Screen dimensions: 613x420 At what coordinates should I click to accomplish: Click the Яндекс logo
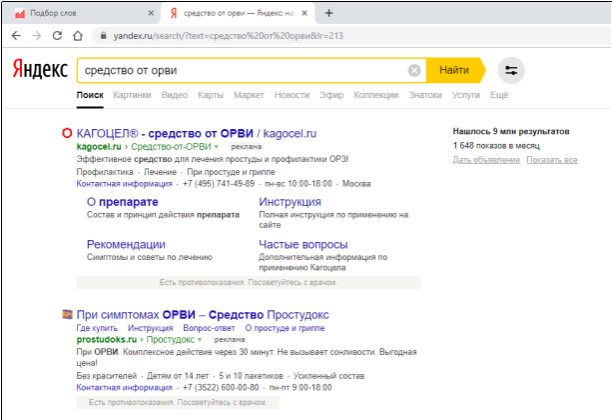[x=40, y=69]
